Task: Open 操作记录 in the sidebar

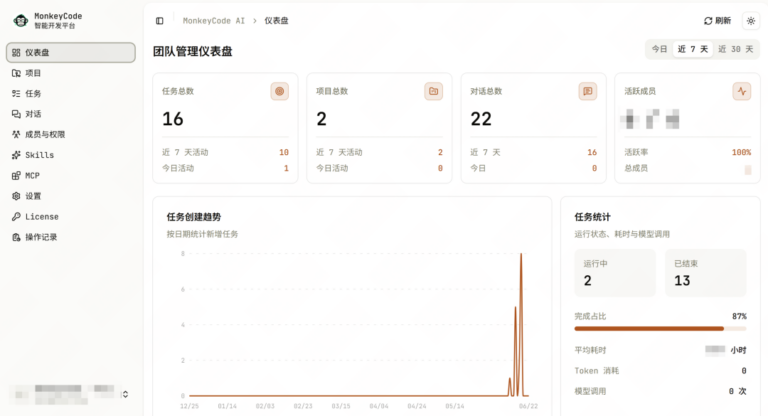Action: tap(71, 237)
